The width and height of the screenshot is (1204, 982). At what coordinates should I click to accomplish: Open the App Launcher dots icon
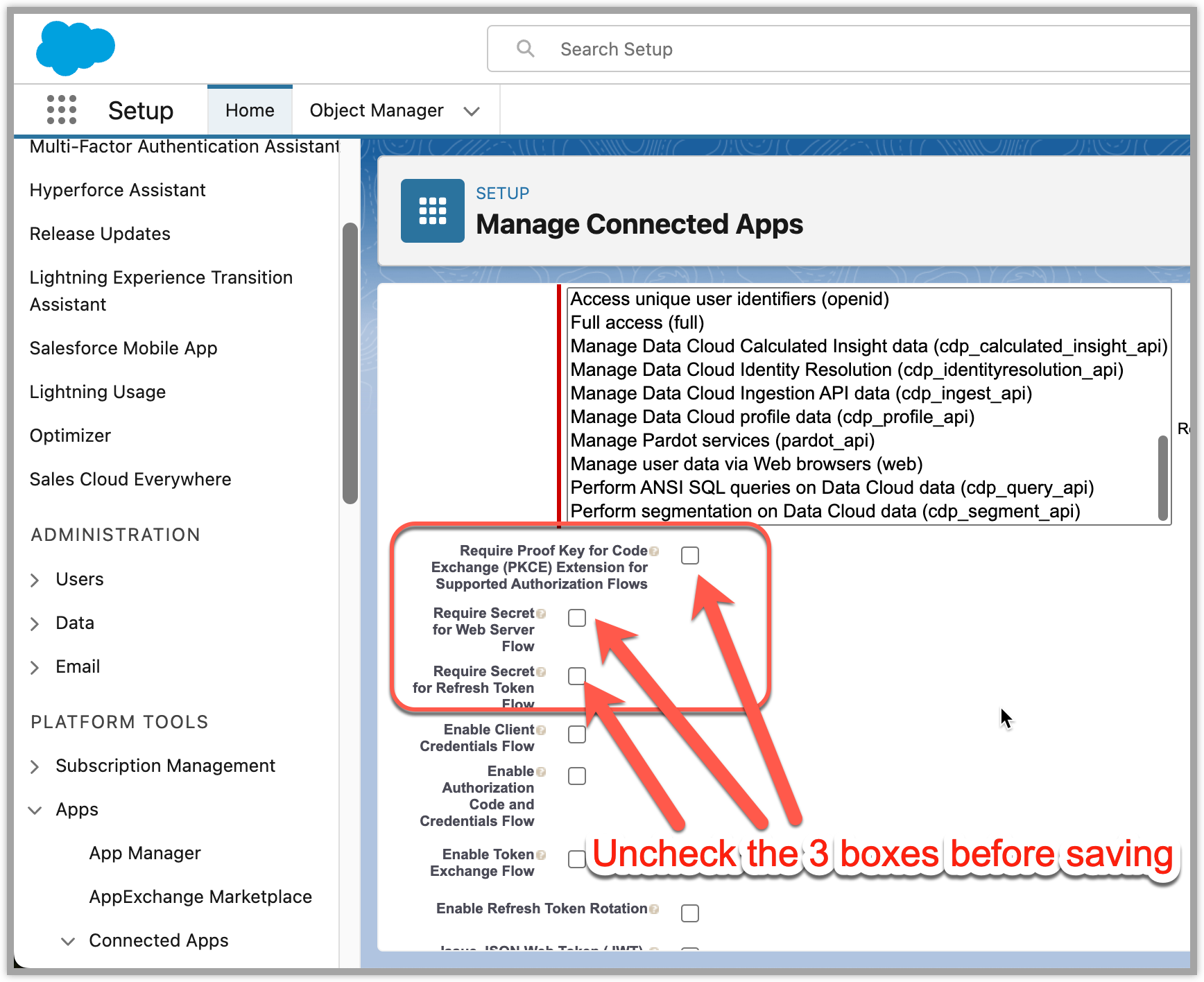(61, 110)
